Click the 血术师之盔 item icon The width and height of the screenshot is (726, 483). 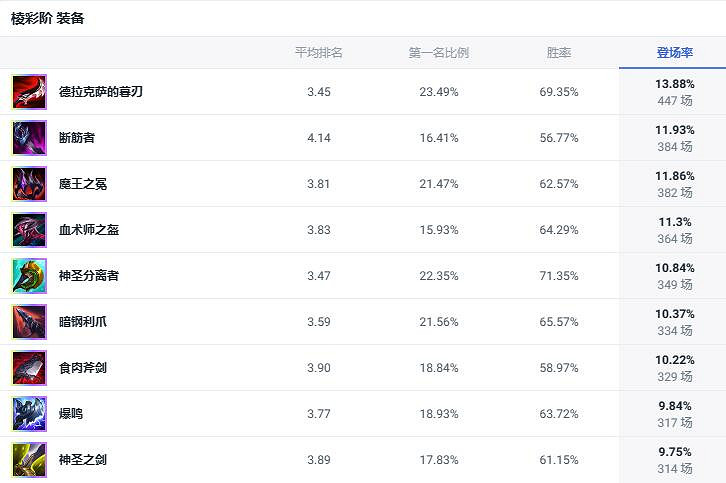coord(29,230)
